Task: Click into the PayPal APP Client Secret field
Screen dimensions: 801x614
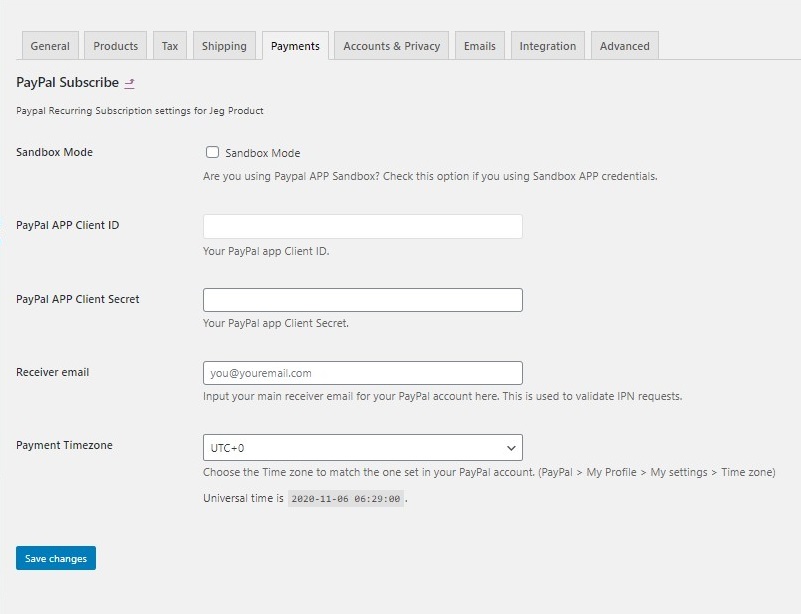Action: pos(362,300)
